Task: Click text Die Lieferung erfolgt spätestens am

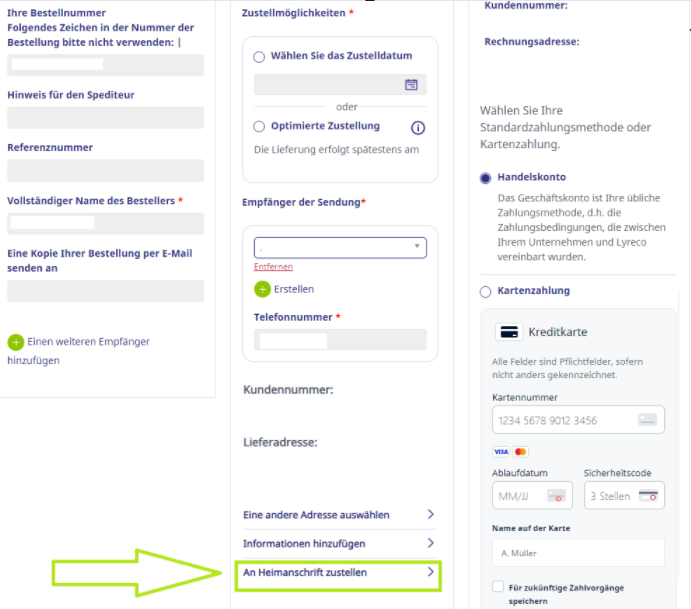Action: point(336,150)
